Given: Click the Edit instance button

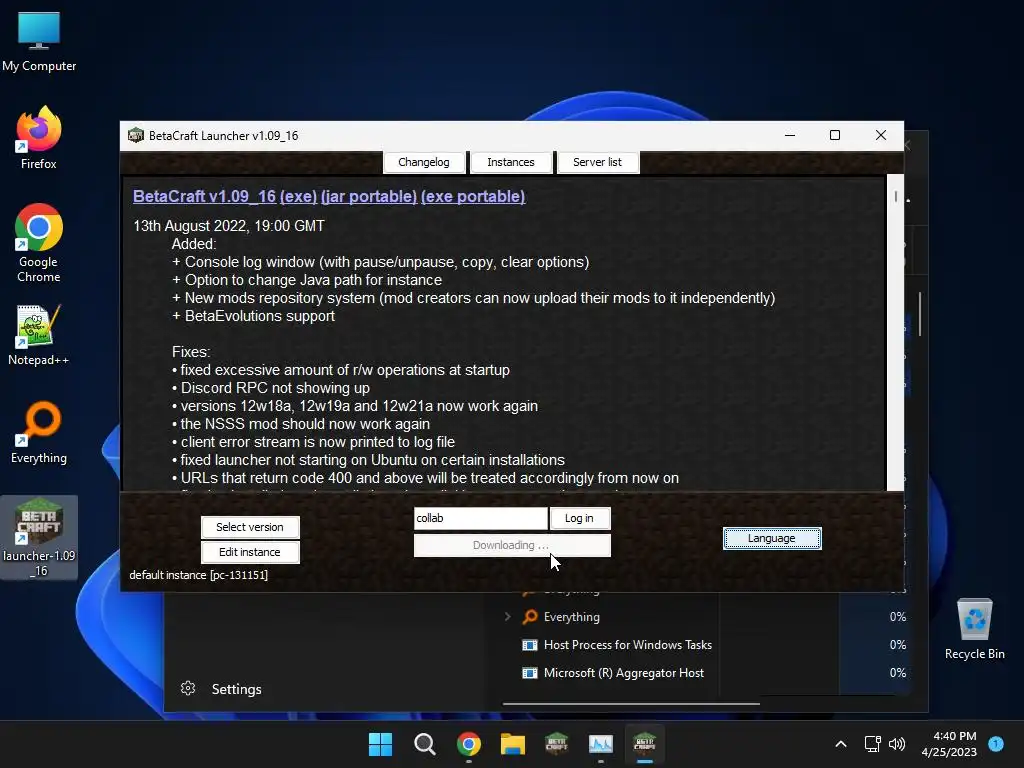Looking at the screenshot, I should coord(250,552).
